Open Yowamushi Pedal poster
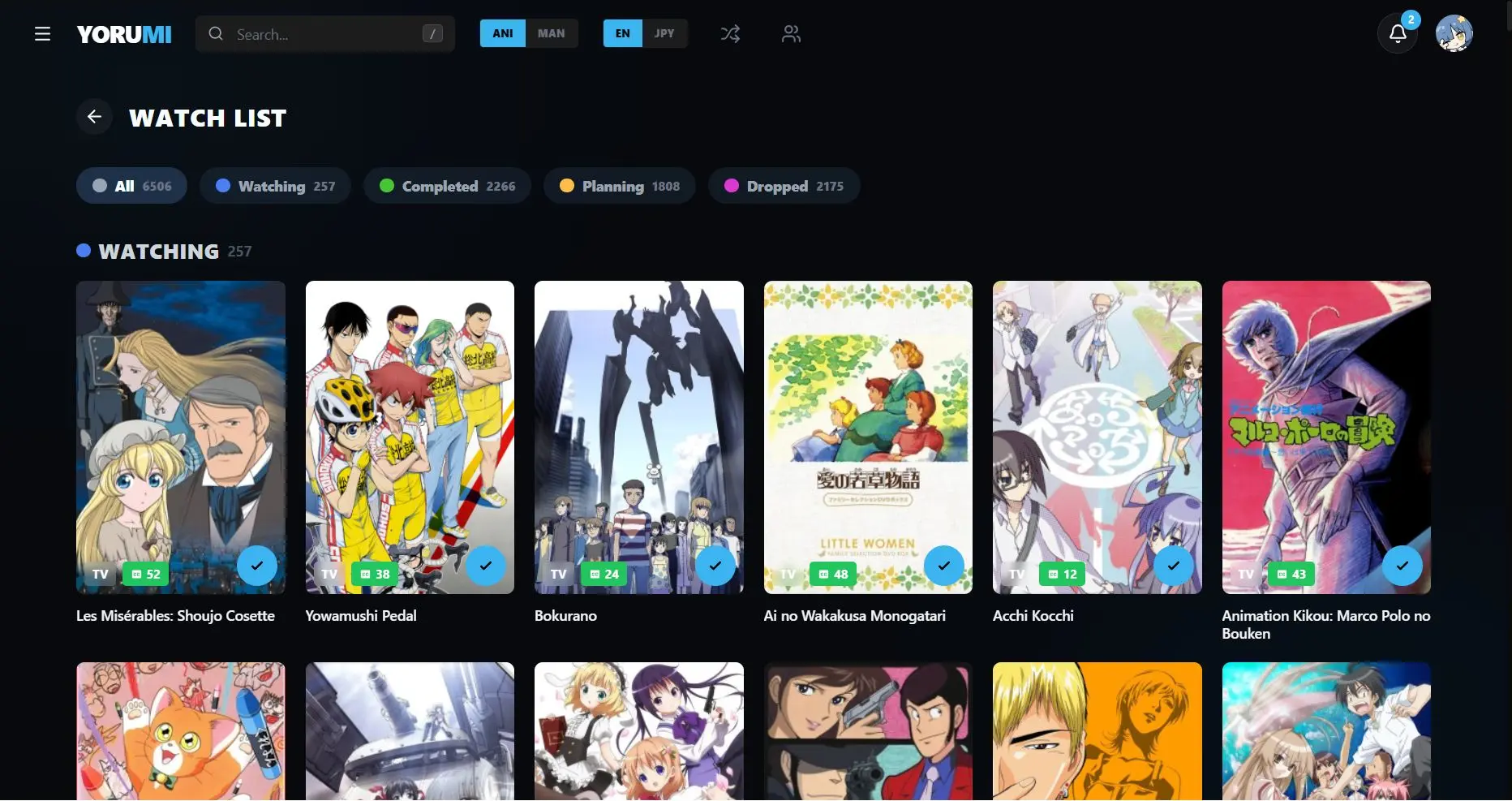 410,437
